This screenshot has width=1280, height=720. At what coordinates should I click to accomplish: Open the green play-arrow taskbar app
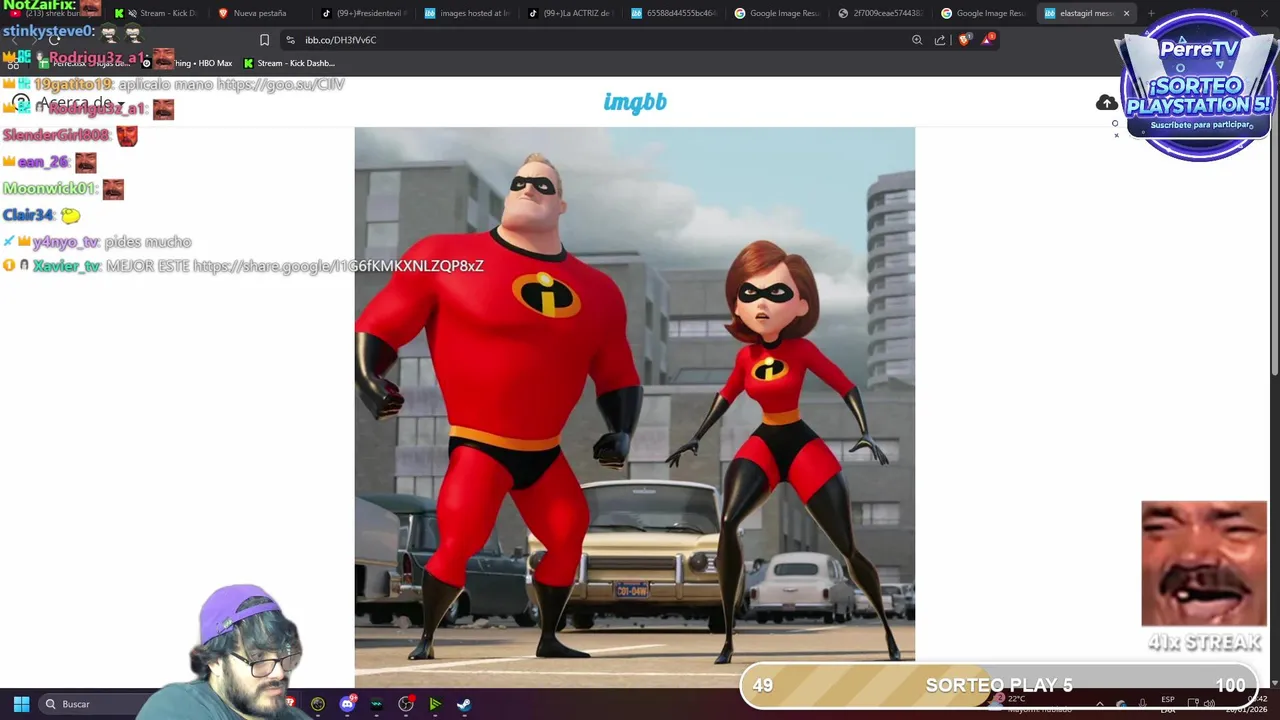pos(435,704)
